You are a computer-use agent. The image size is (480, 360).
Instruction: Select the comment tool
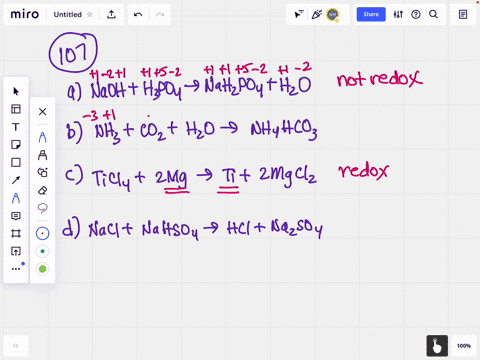coord(16,216)
